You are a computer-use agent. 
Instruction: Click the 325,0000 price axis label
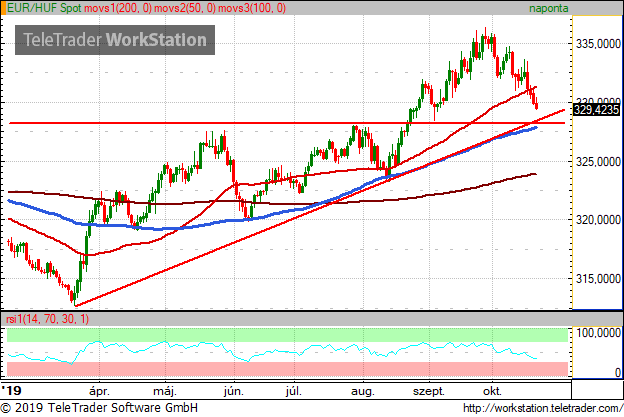coord(598,162)
